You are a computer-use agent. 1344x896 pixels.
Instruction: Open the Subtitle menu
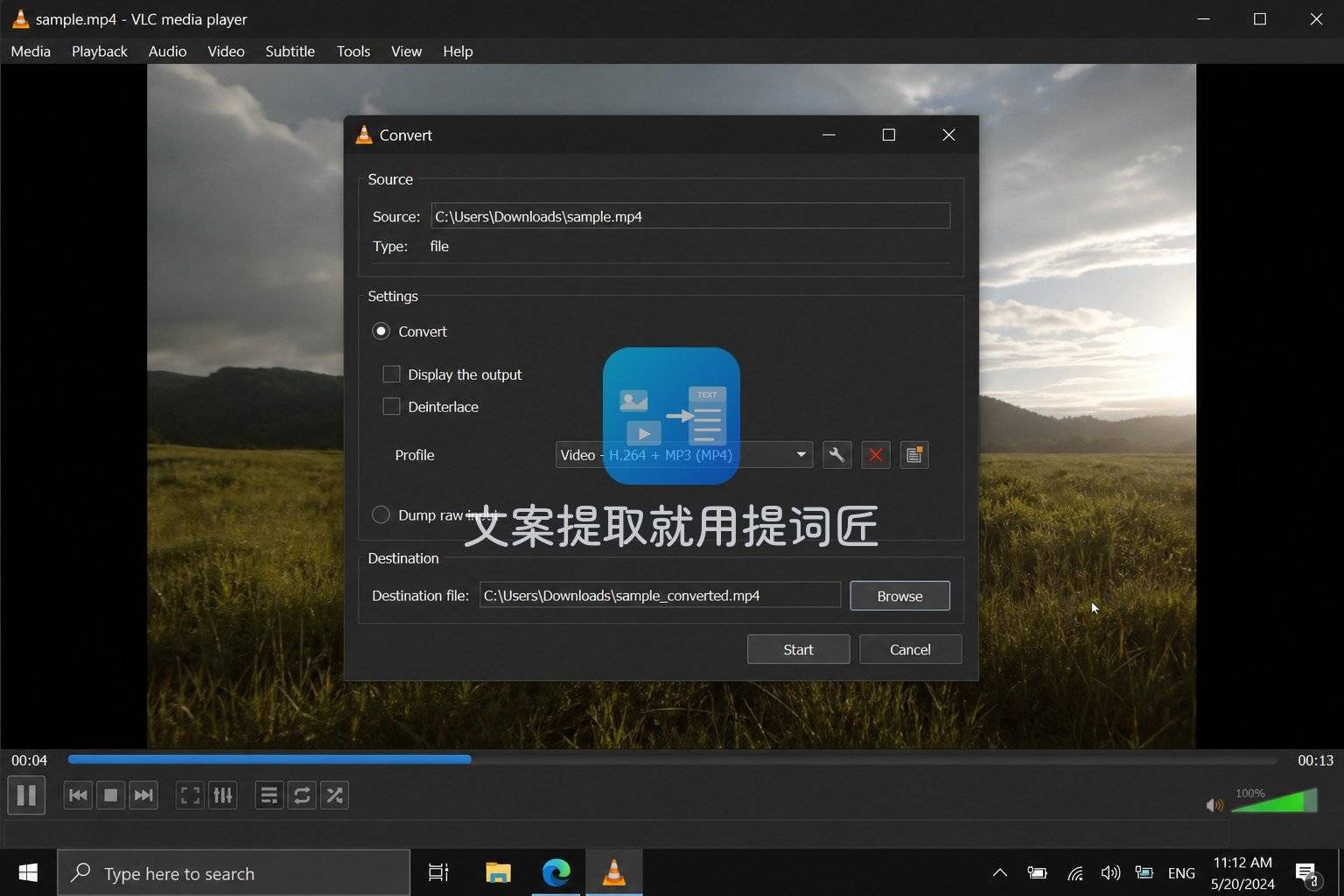tap(290, 52)
